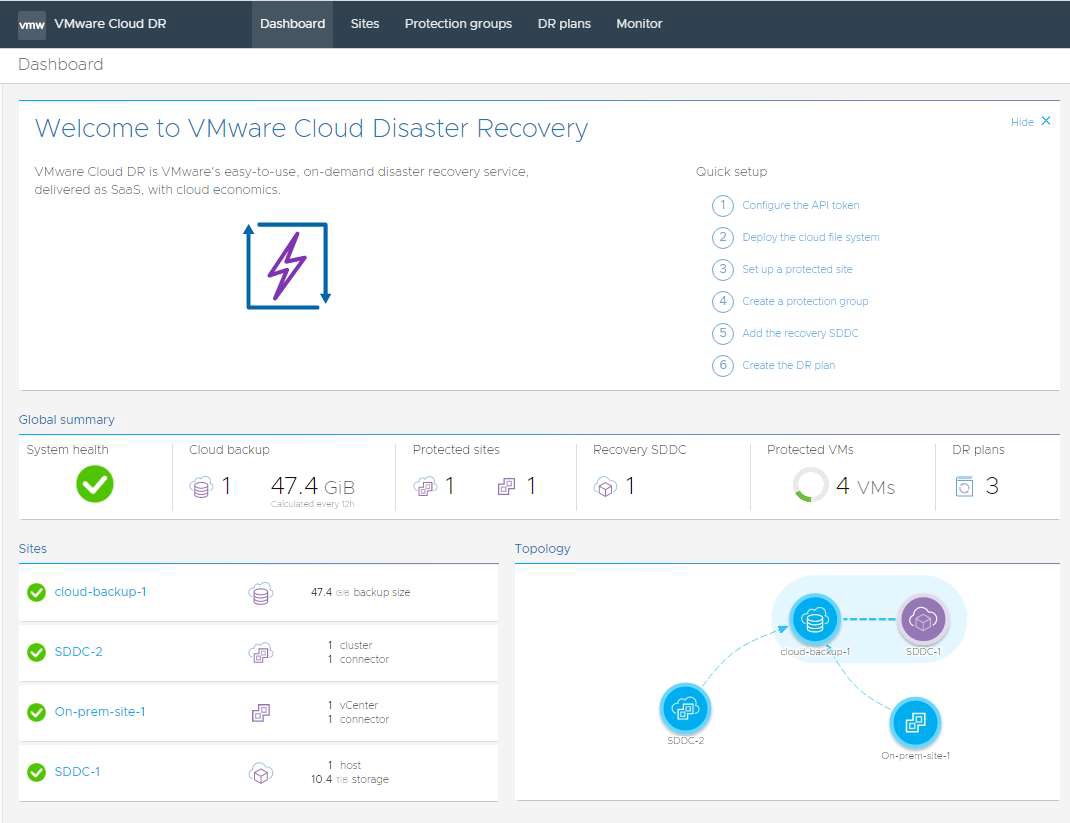Click the Protected VMs progress ring
The height and width of the screenshot is (823, 1070).
click(x=811, y=485)
